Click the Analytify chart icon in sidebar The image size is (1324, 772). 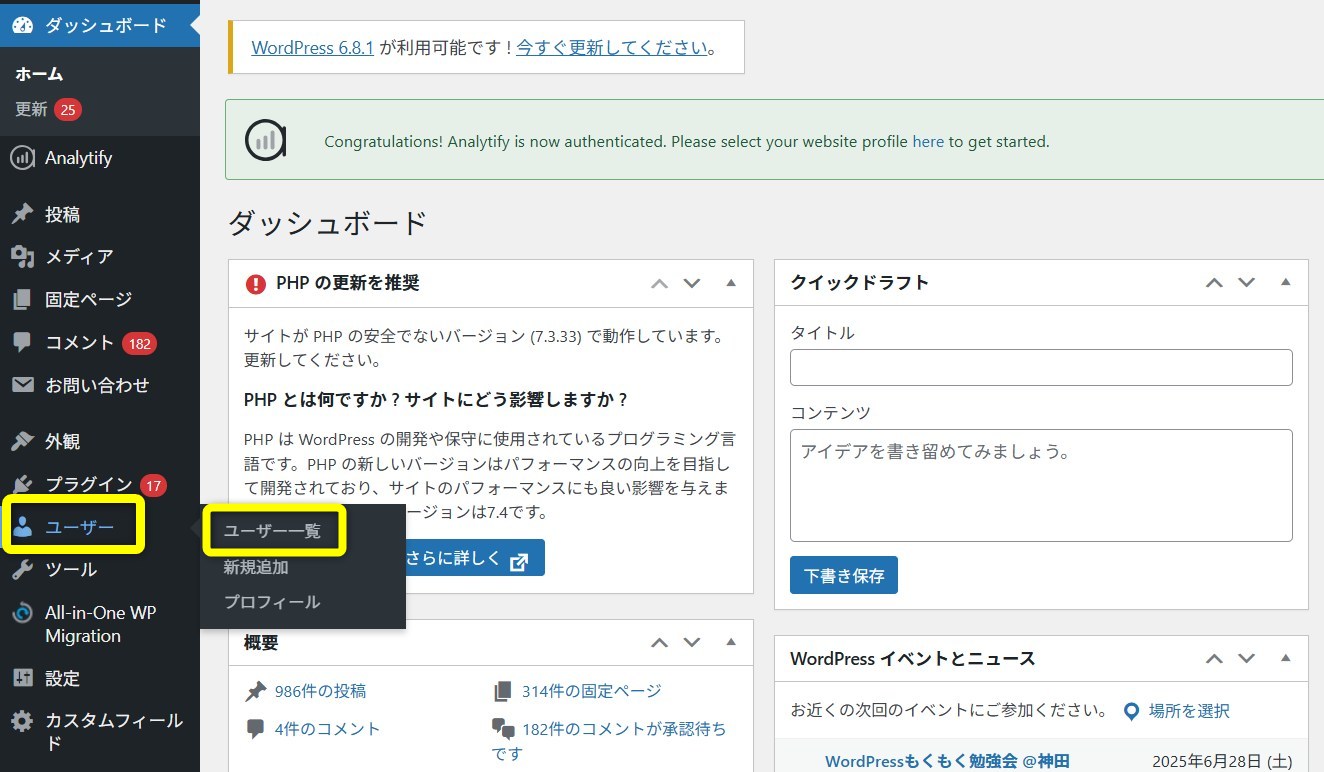(x=22, y=158)
